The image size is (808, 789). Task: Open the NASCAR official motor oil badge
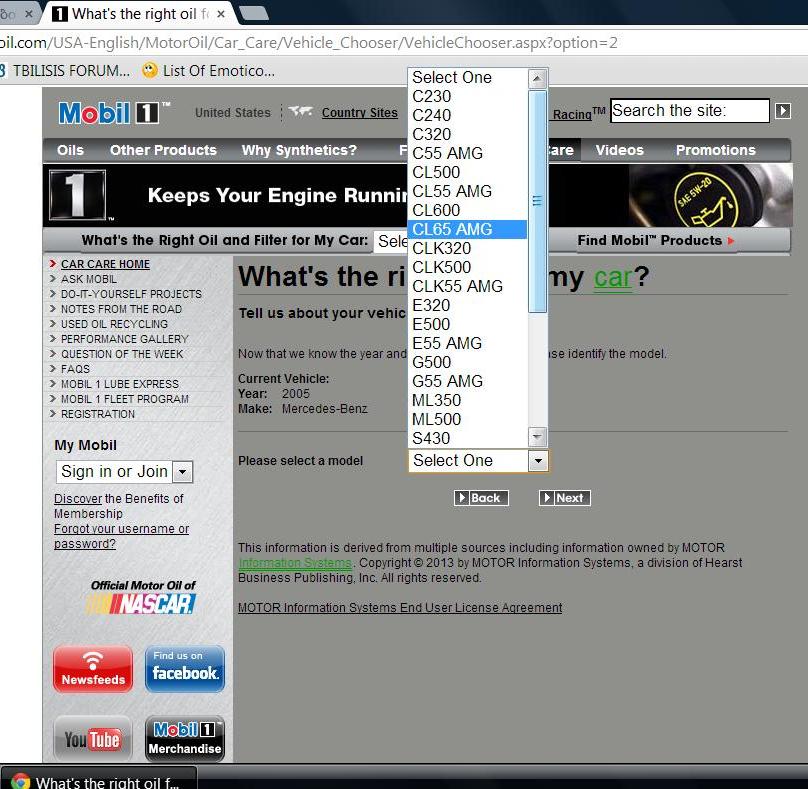(x=143, y=597)
